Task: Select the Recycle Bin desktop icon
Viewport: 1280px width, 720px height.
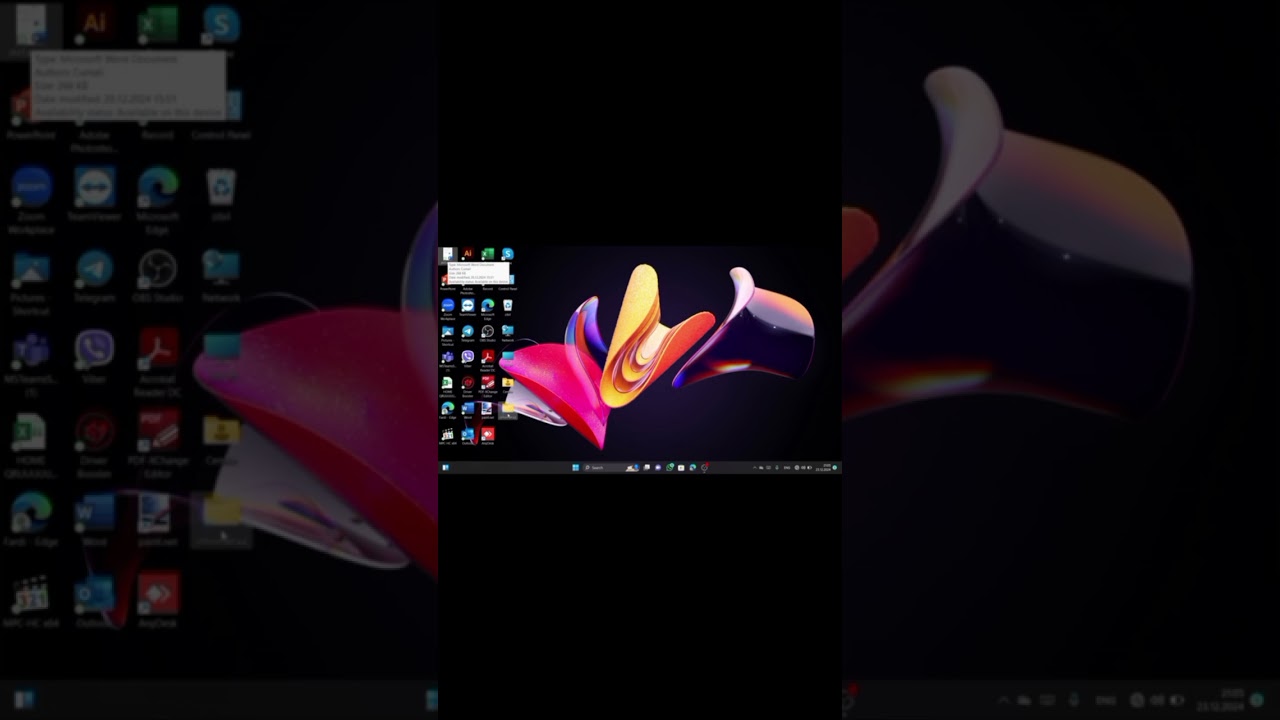Action: point(508,304)
